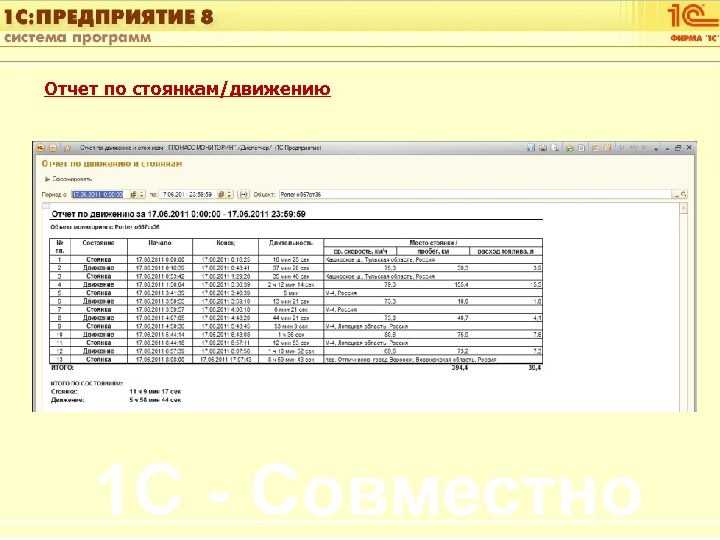Viewport: 720px width, 540px height.
Task: Click 'Стоянка' in row number 1
Action: tap(99, 260)
